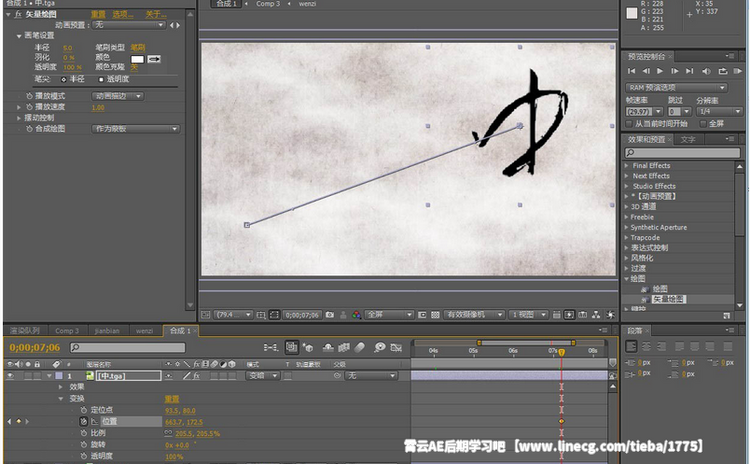Viewport: 750px width, 464px height.
Task: Switch to the 文字 panel tab
Action: [x=688, y=140]
